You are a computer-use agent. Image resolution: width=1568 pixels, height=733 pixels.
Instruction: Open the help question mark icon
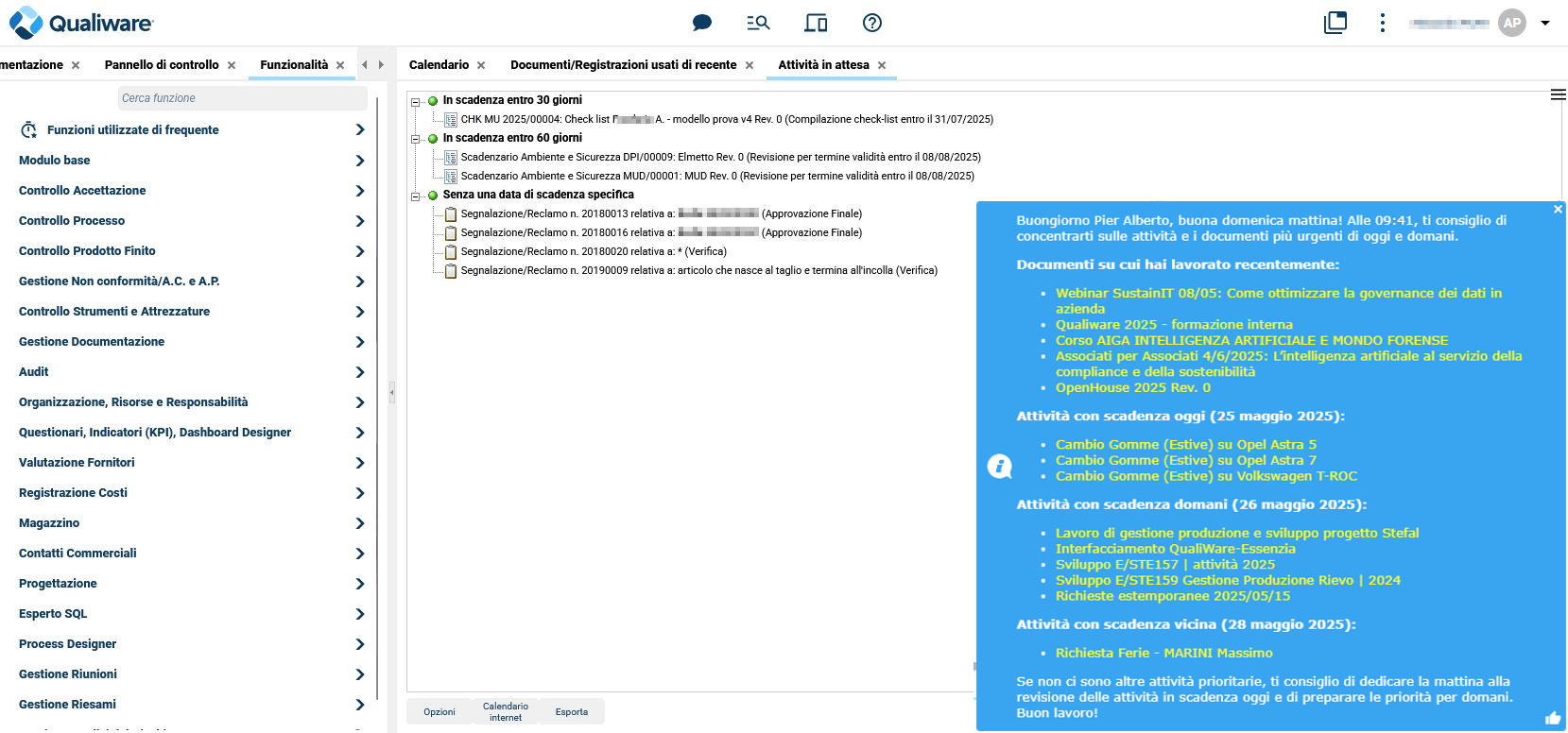pos(872,23)
